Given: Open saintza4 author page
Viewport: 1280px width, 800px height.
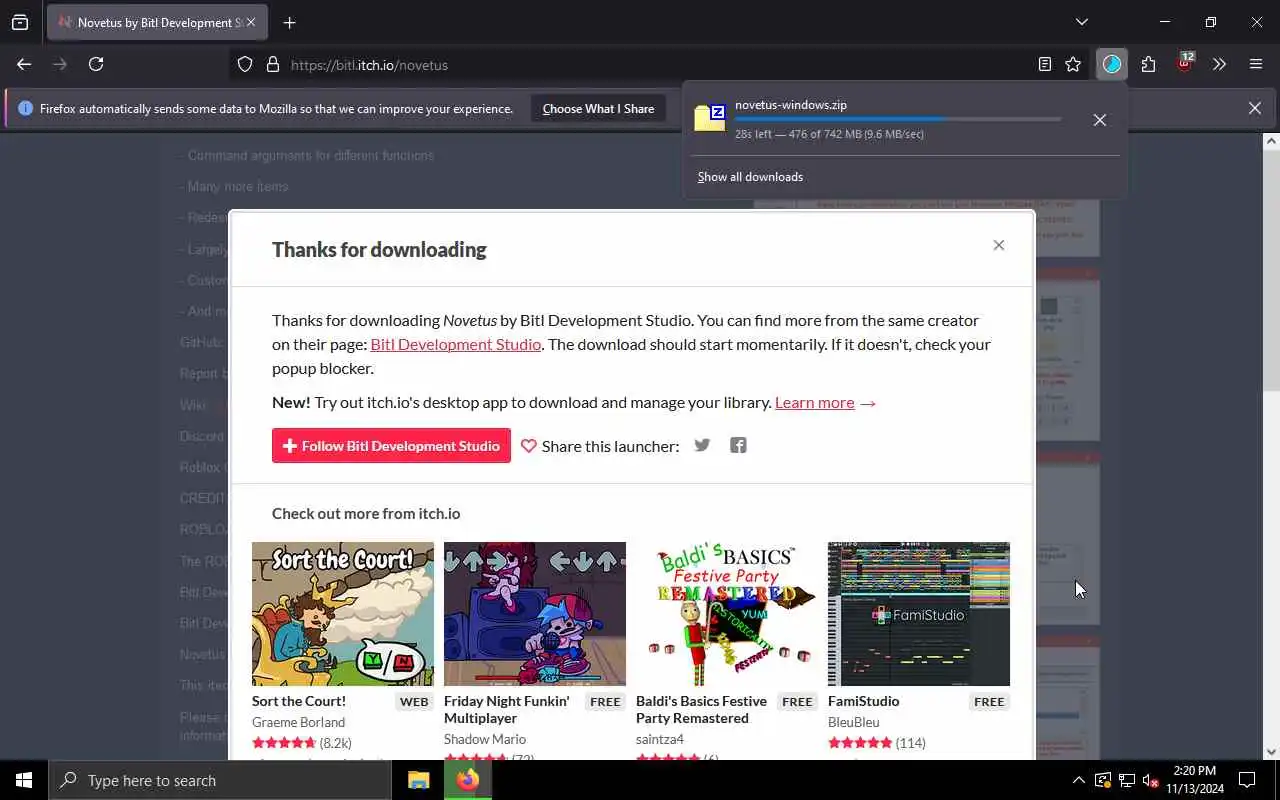Looking at the screenshot, I should pyautogui.click(x=660, y=739).
